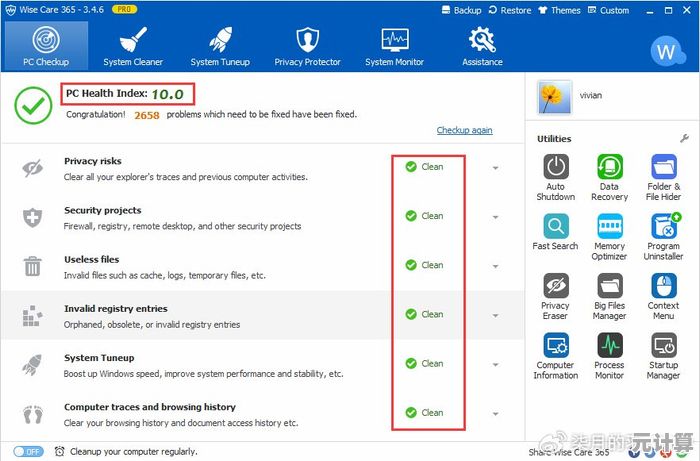The image size is (700, 461).
Task: Click the Clean status of Useless files
Action: point(425,265)
